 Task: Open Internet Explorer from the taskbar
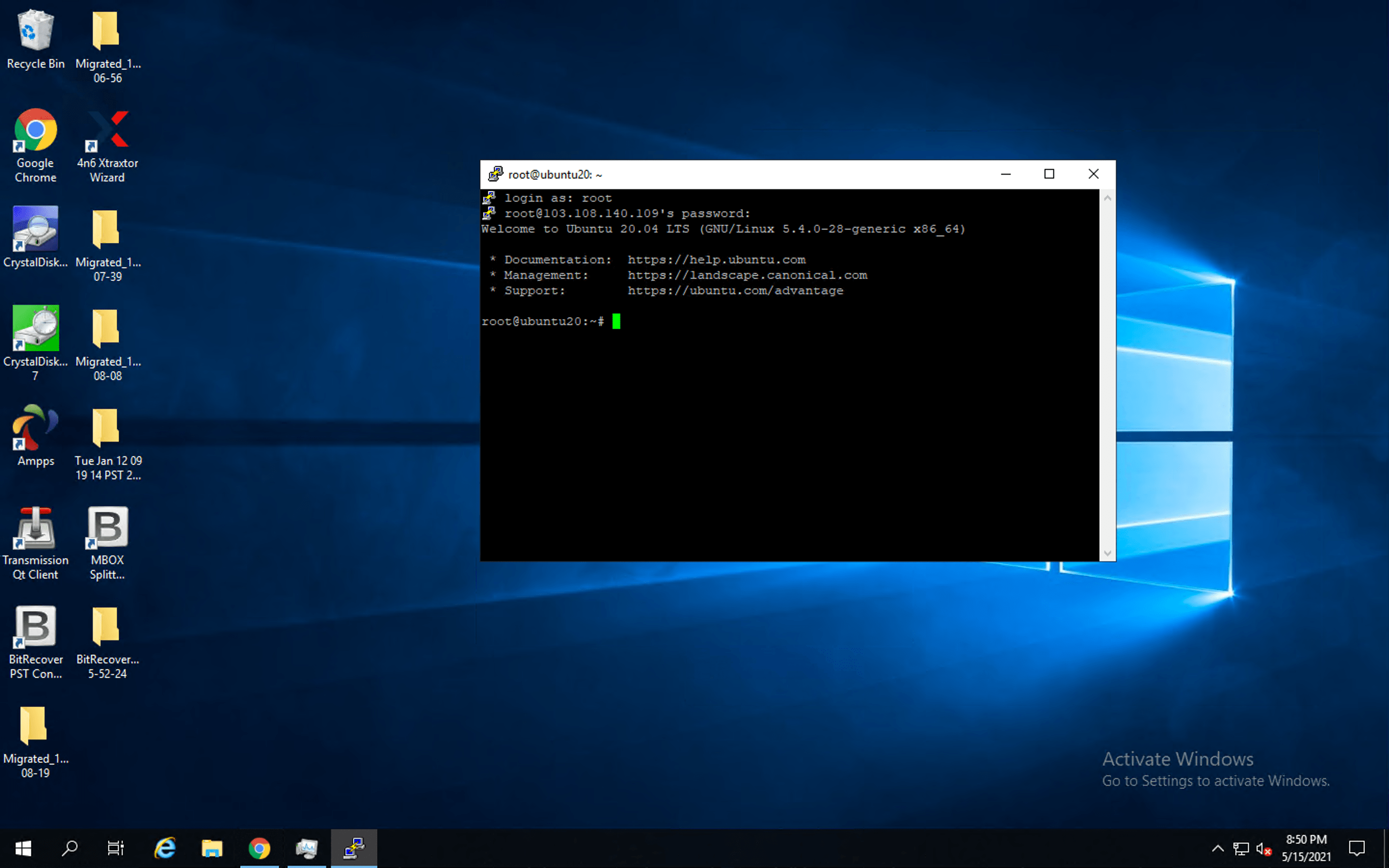coord(165,848)
